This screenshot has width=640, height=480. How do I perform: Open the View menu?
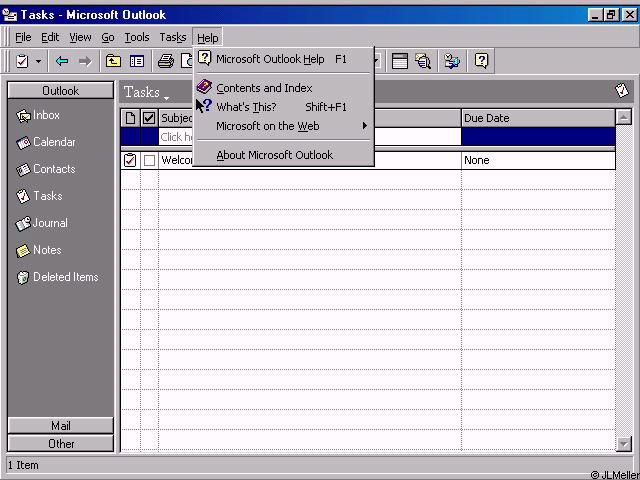[x=80, y=38]
